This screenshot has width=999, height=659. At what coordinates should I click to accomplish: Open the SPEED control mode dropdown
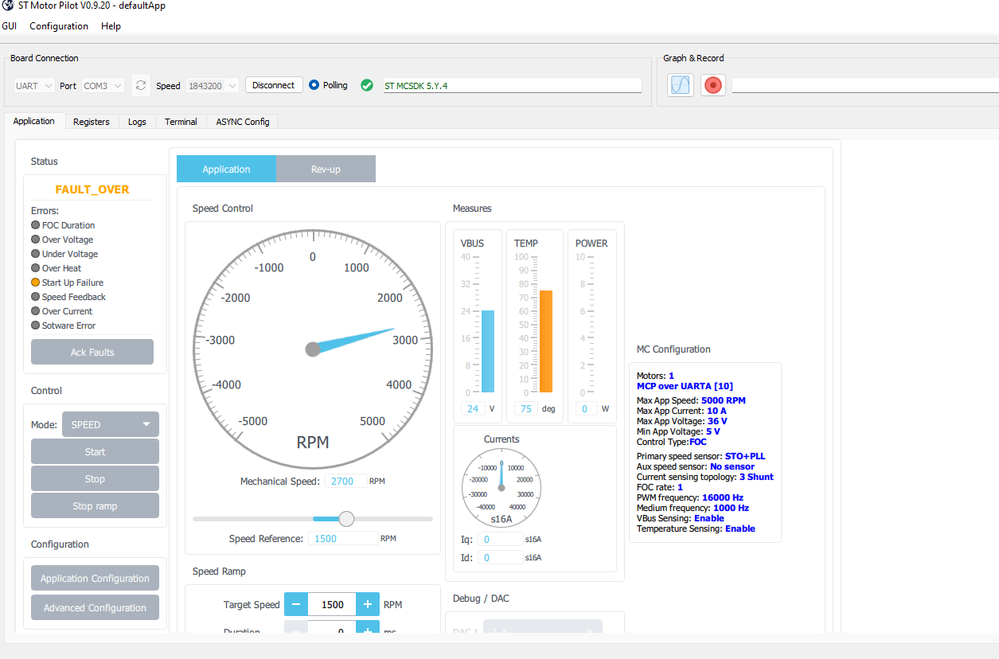tap(110, 424)
